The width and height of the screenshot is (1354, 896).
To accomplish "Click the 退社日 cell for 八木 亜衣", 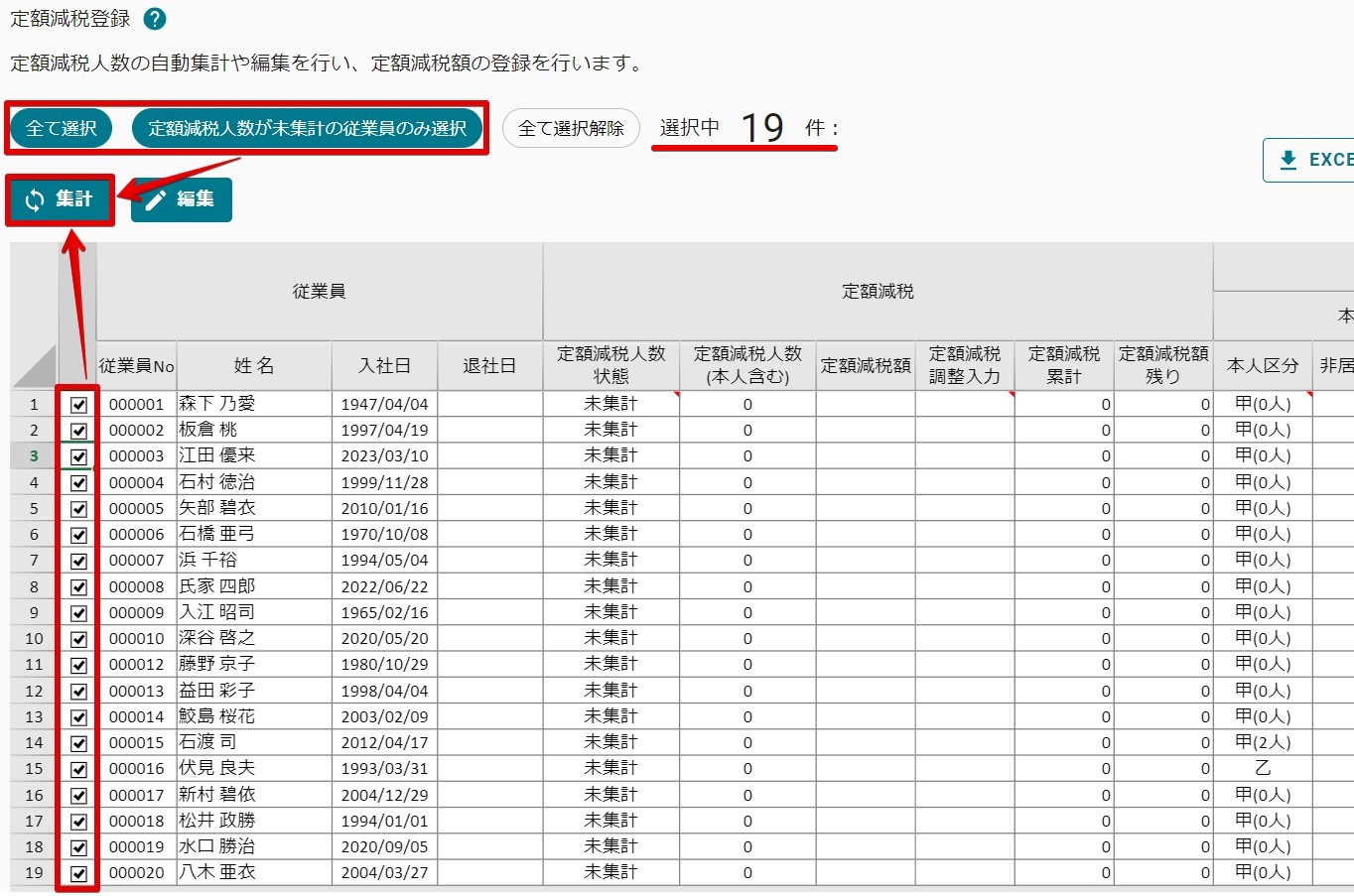I will (490, 873).
